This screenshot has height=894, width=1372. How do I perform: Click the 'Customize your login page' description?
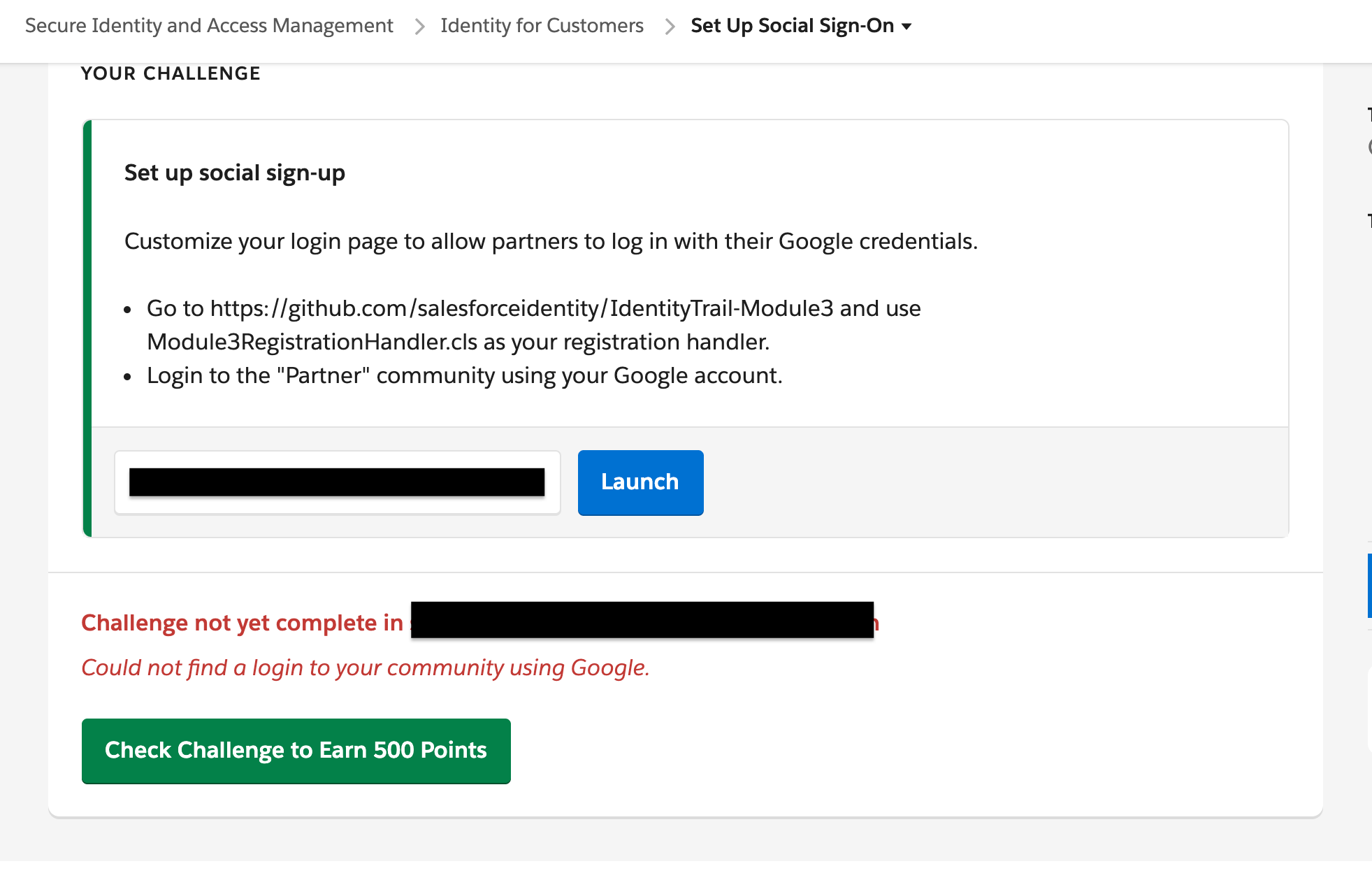click(550, 241)
